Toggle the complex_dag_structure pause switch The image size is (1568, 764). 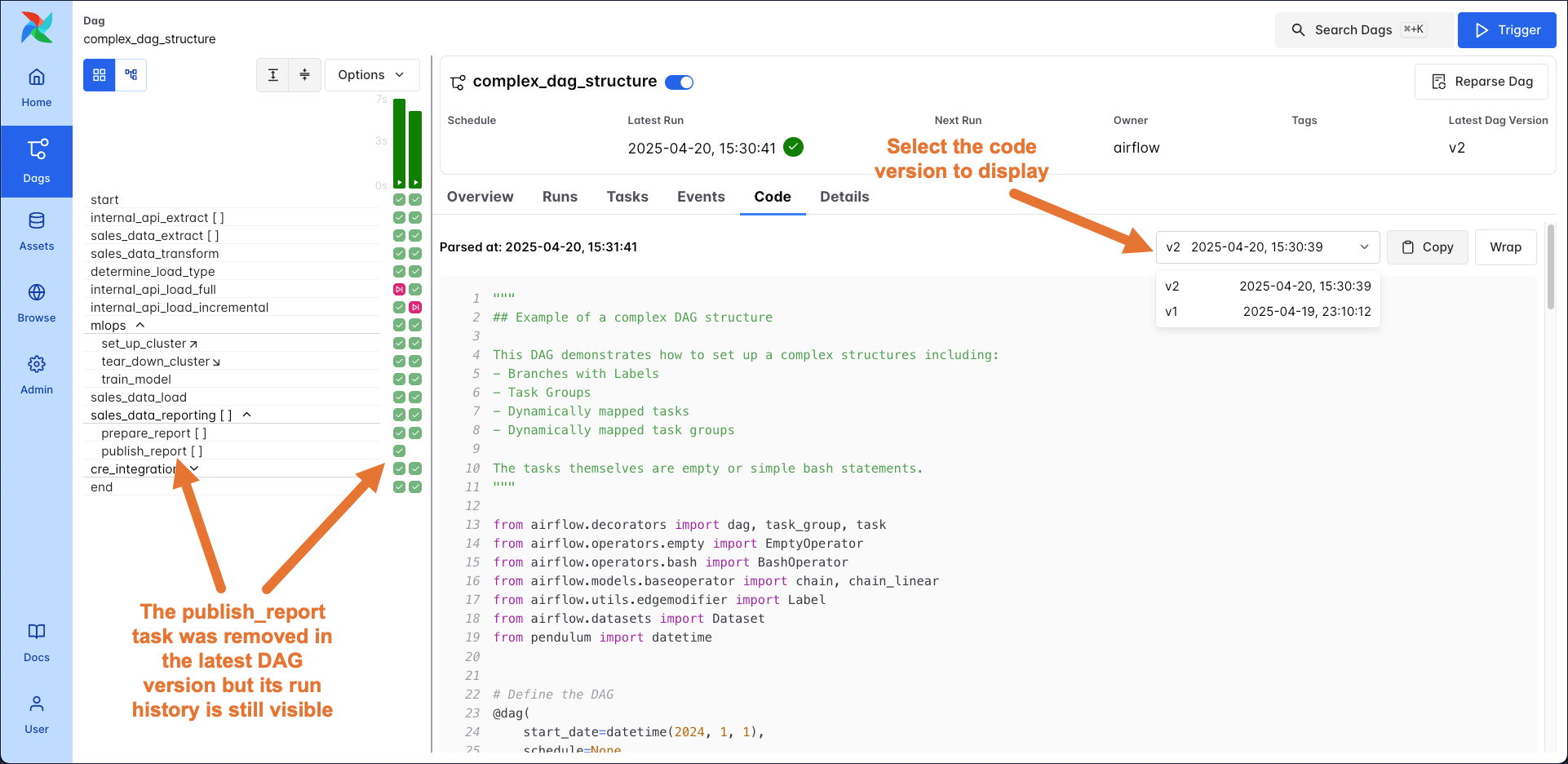[680, 82]
